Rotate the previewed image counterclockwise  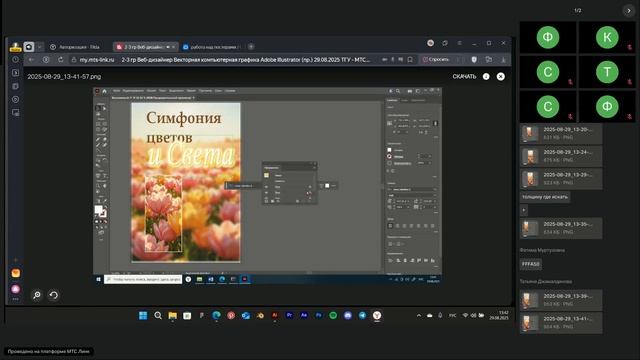(53, 295)
